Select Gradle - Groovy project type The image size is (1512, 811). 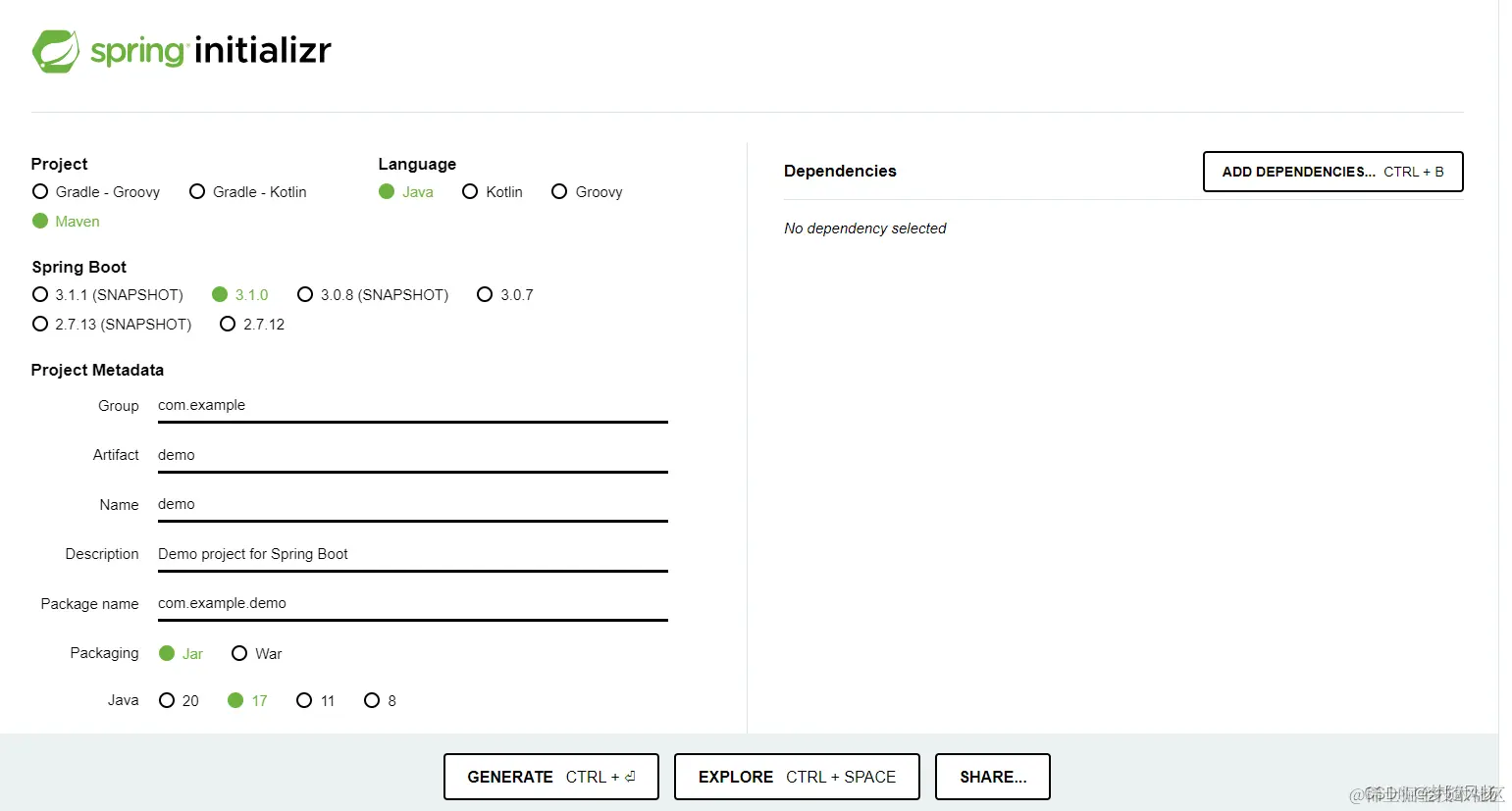[96, 192]
